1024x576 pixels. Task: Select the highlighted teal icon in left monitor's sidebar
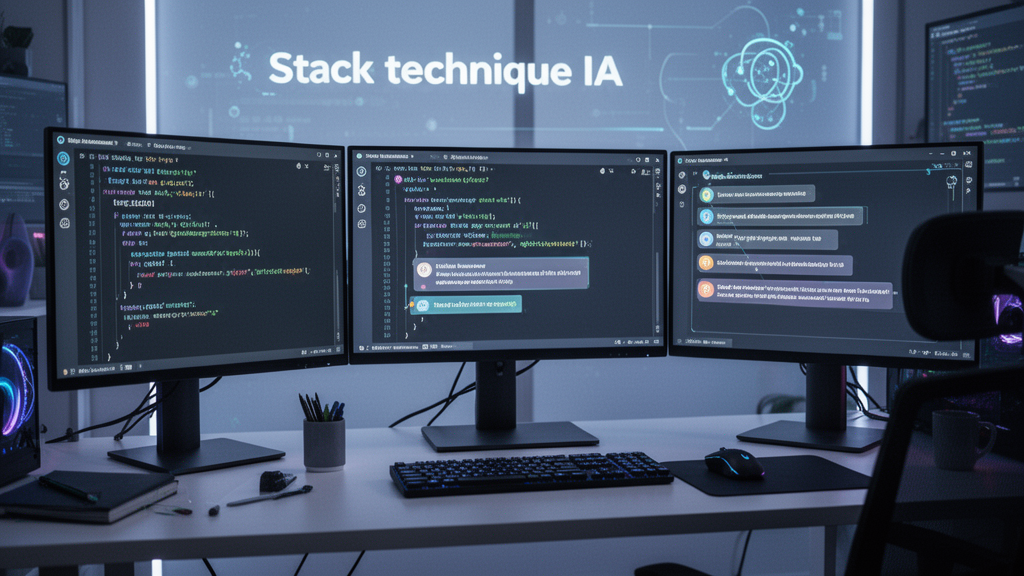coord(63,158)
